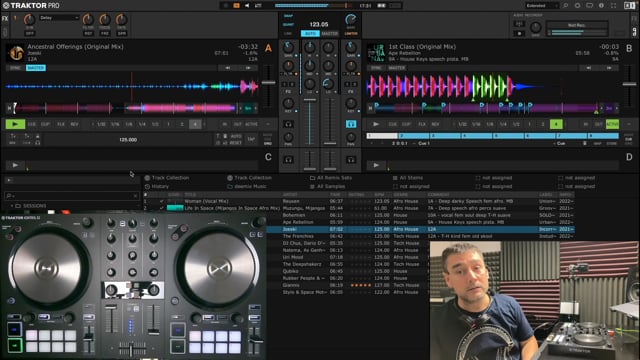Viewport: 640px width, 360px height.
Task: Click the FX unit panel label
Action: pos(5,18)
